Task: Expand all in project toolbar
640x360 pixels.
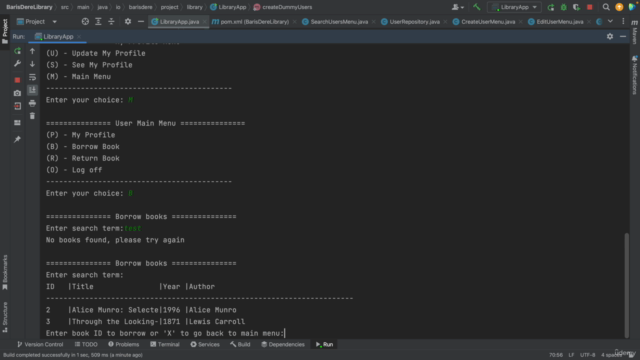Action: coord(98,21)
